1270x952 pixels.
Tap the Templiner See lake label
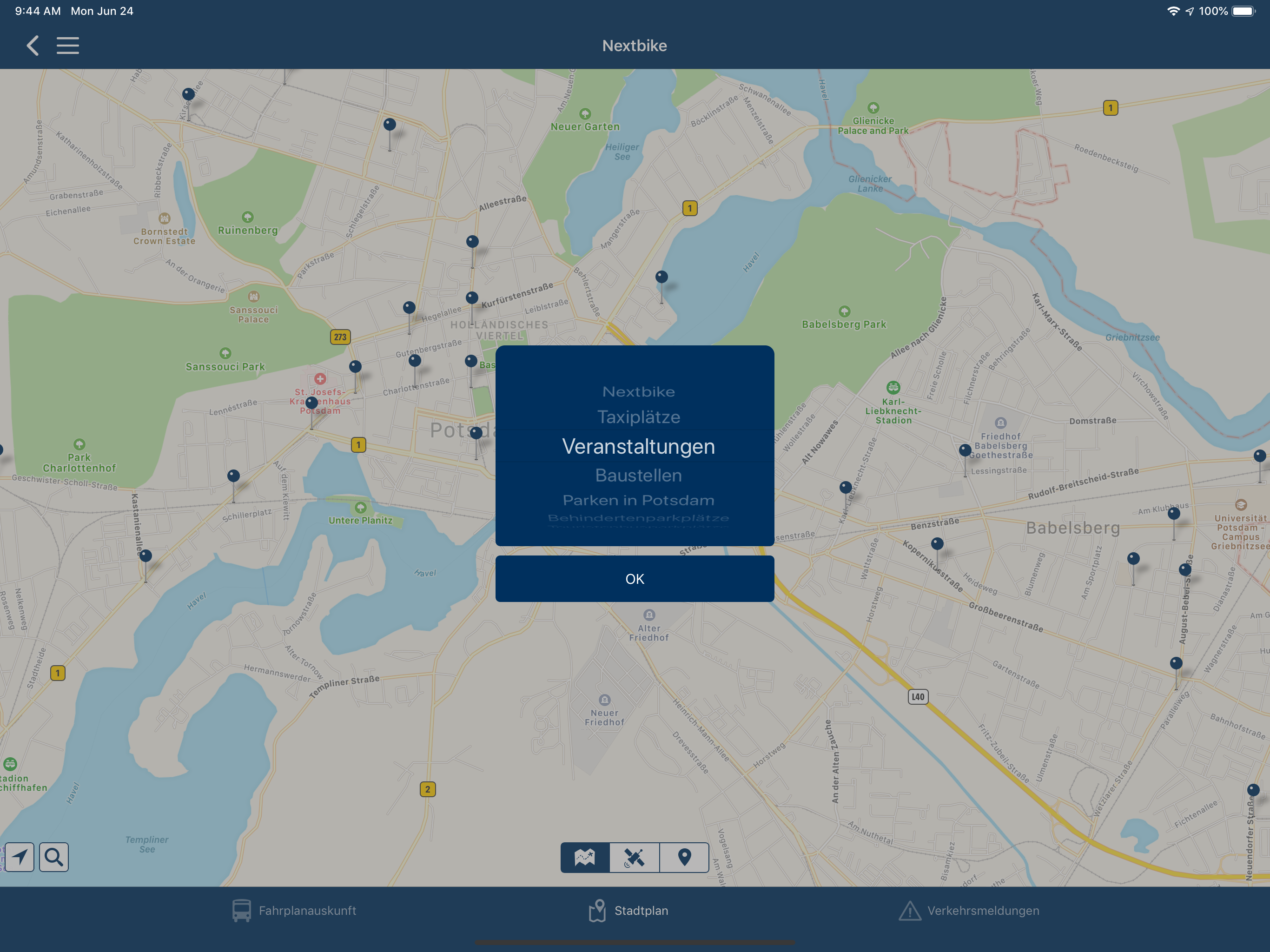[147, 844]
